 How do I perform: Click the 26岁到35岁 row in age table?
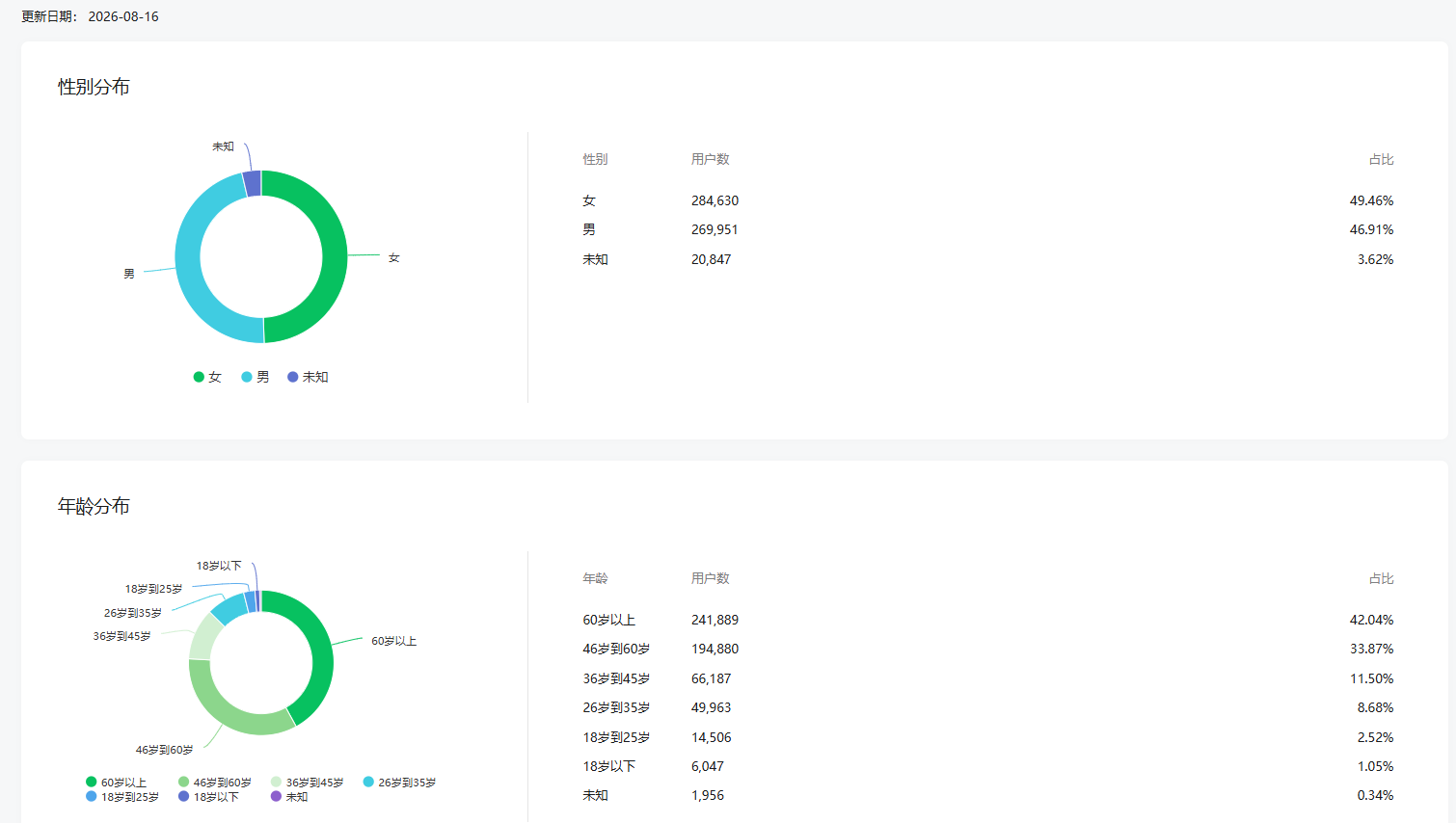(x=988, y=707)
